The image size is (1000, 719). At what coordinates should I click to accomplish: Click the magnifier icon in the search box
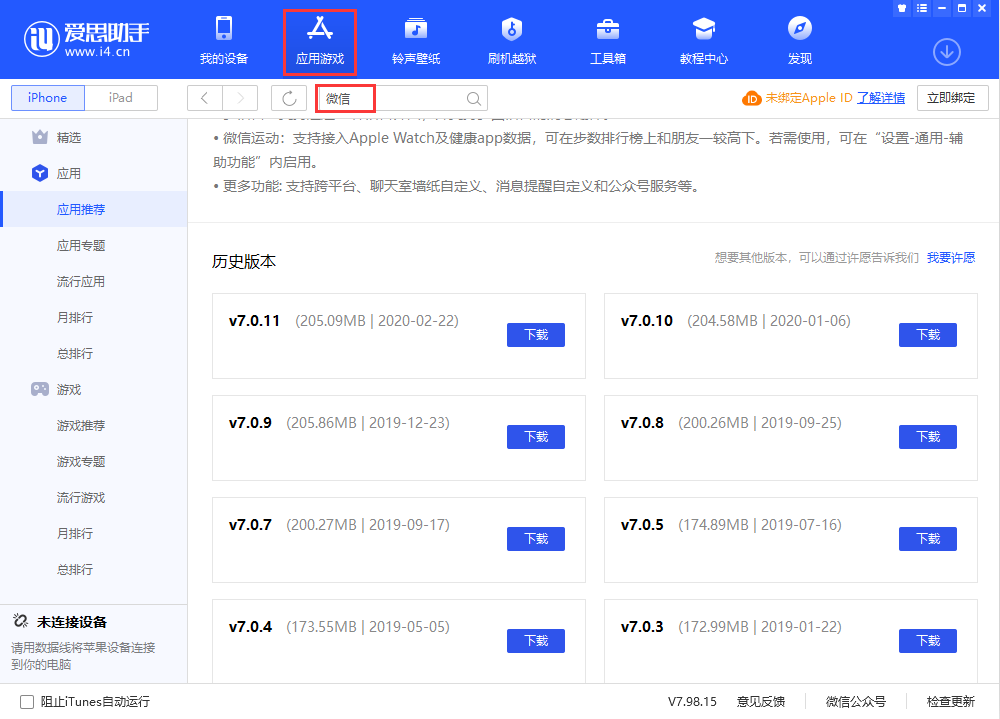pyautogui.click(x=473, y=98)
